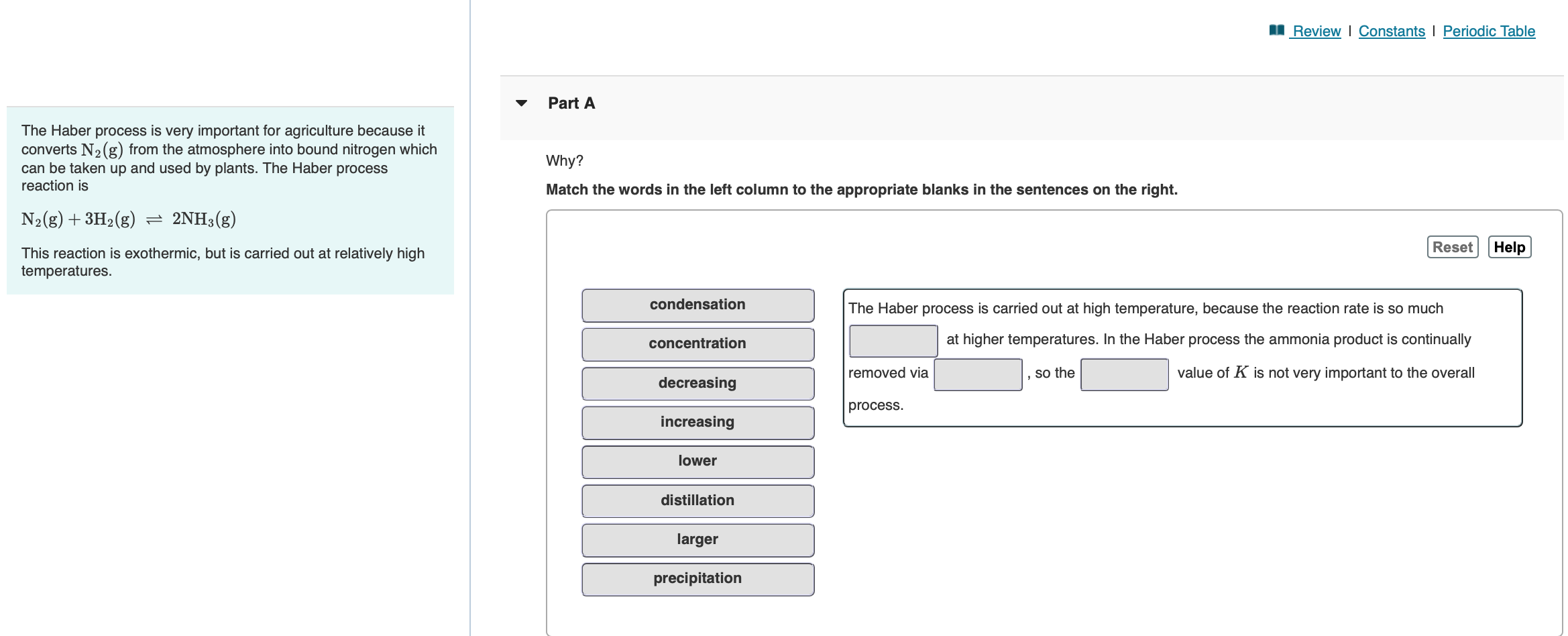This screenshot has height=636, width=1568.
Task: Open the Constants link
Action: click(1392, 32)
